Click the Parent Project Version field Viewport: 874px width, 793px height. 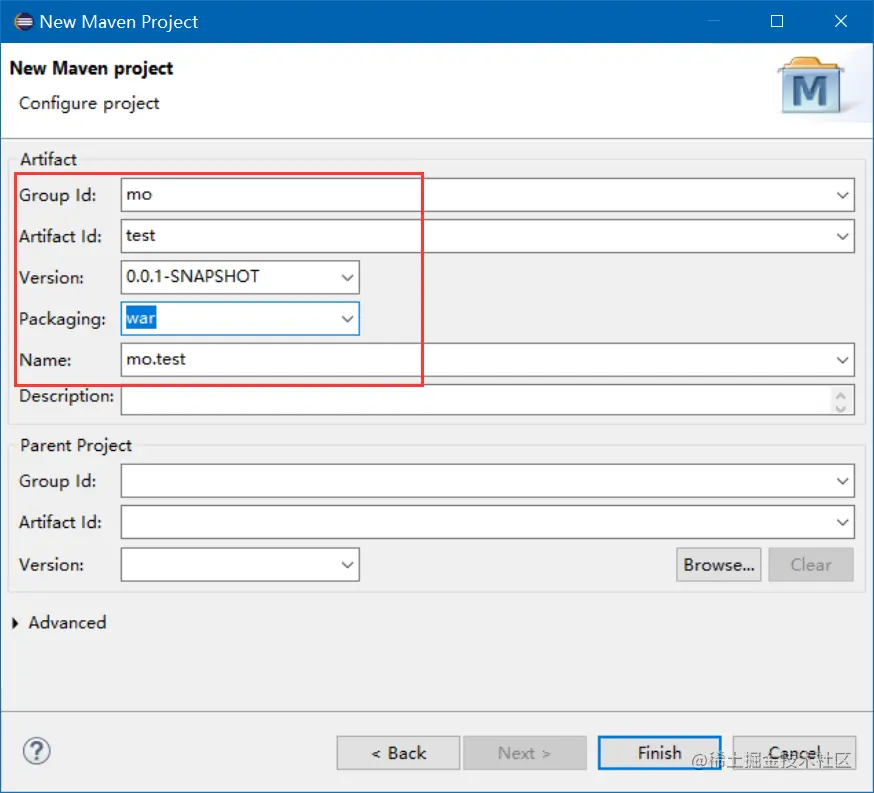click(x=240, y=565)
